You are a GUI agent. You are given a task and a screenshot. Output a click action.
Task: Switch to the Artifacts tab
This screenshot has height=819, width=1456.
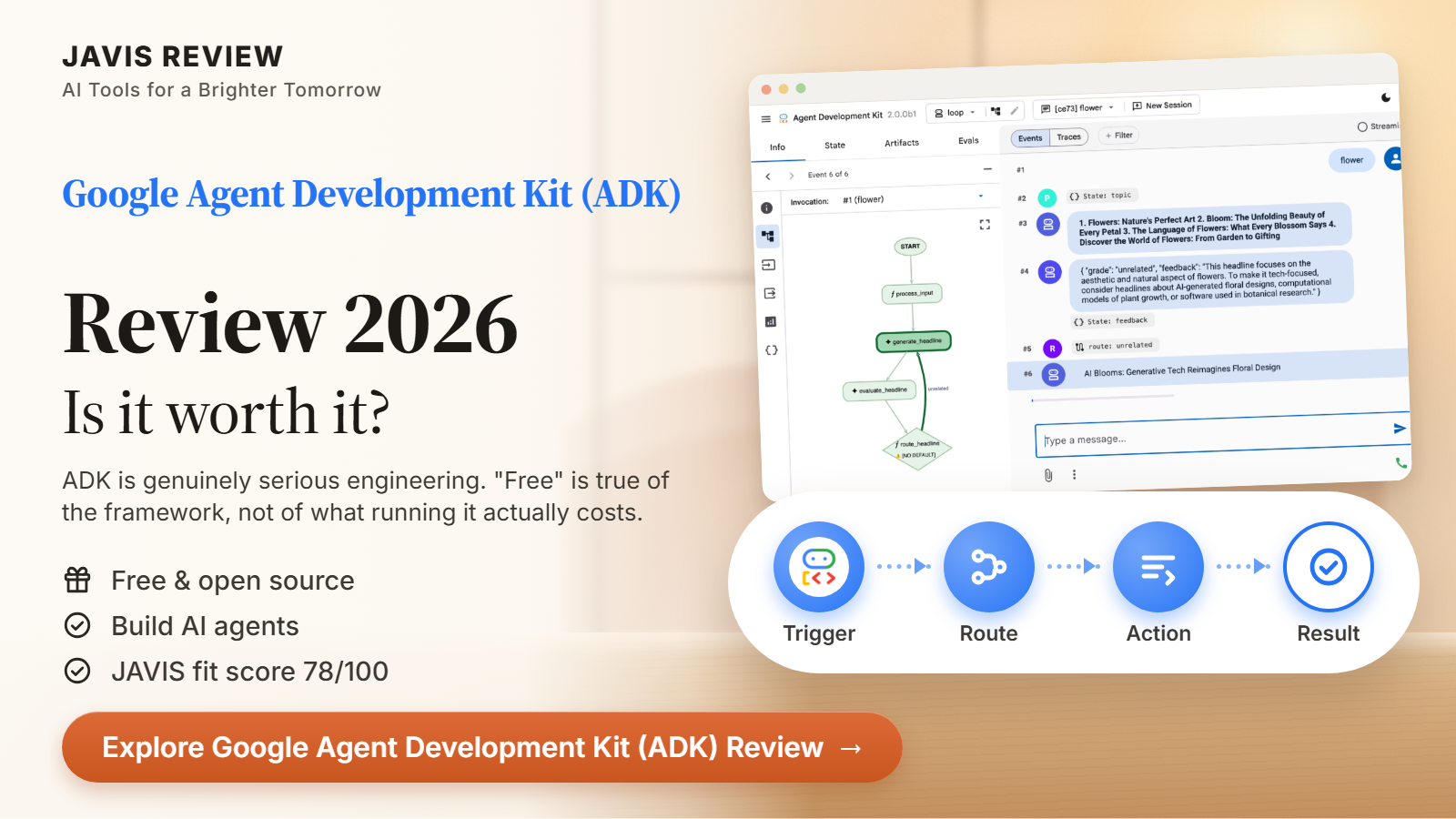tap(901, 143)
